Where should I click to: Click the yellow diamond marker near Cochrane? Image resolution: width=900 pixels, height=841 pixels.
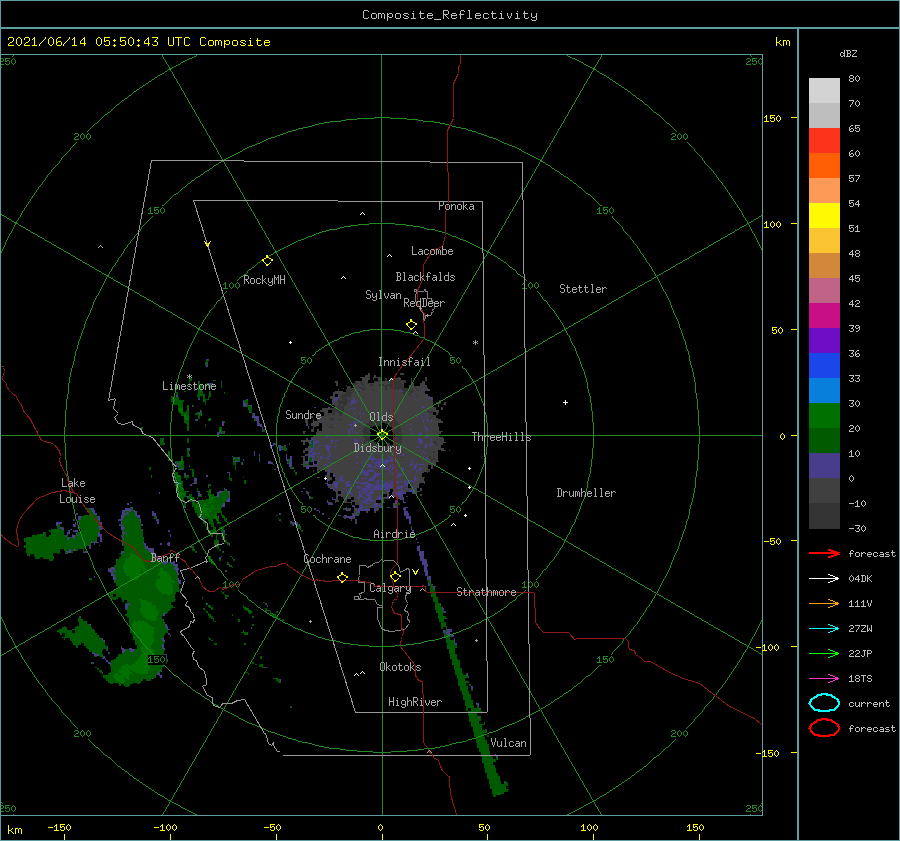click(x=342, y=577)
